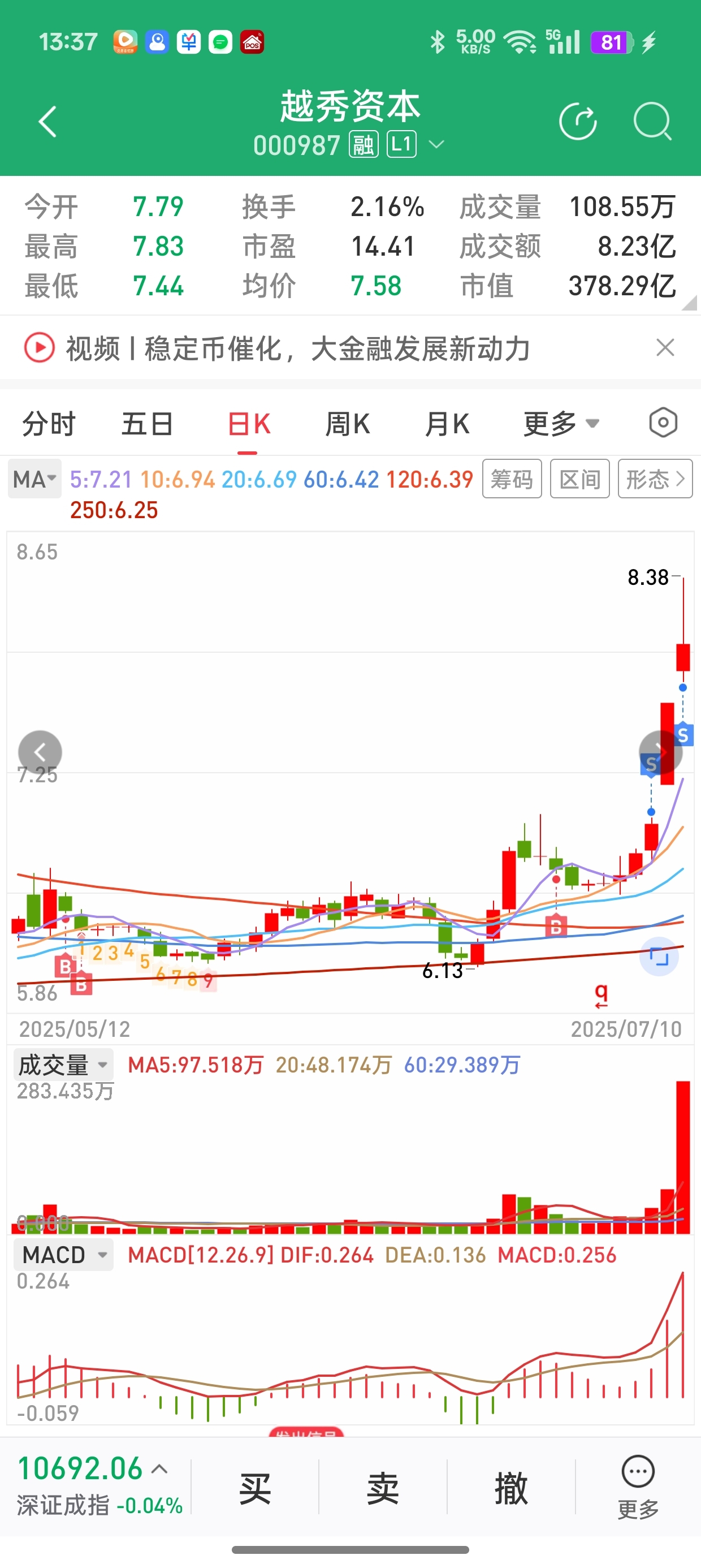This screenshot has height=1568, width=701.
Task: Open 成交量 indicator dropdown
Action: (63, 1065)
